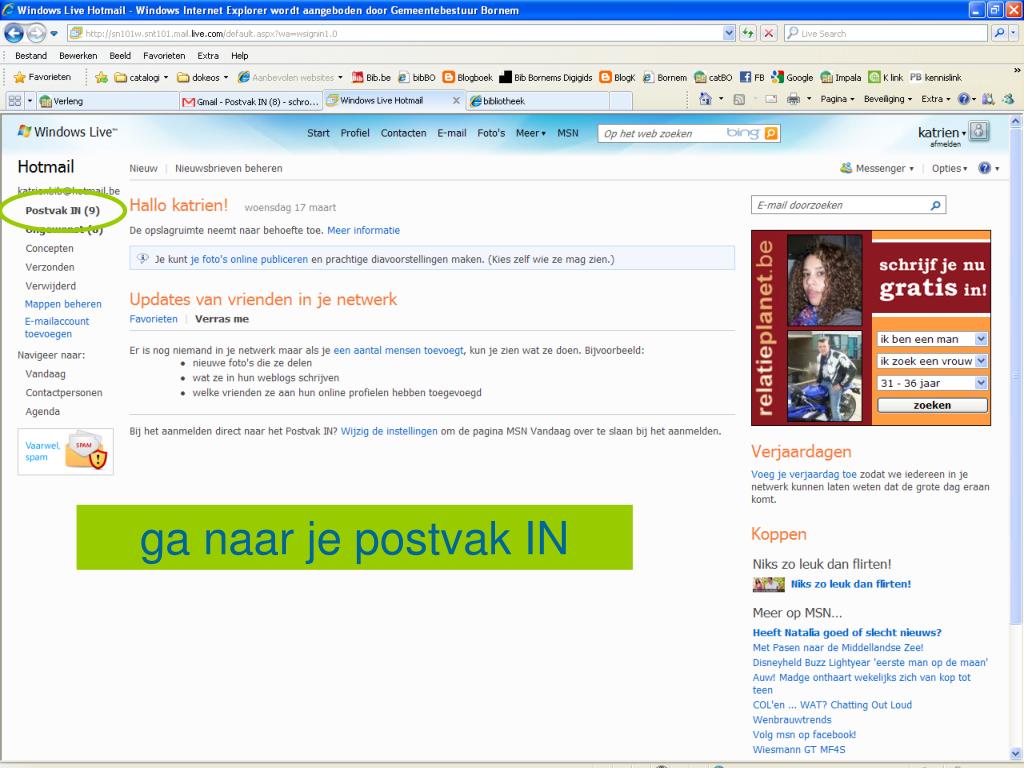Image resolution: width=1024 pixels, height=768 pixels.
Task: Open the Meer dropdown in Windows Live
Action: 530,133
